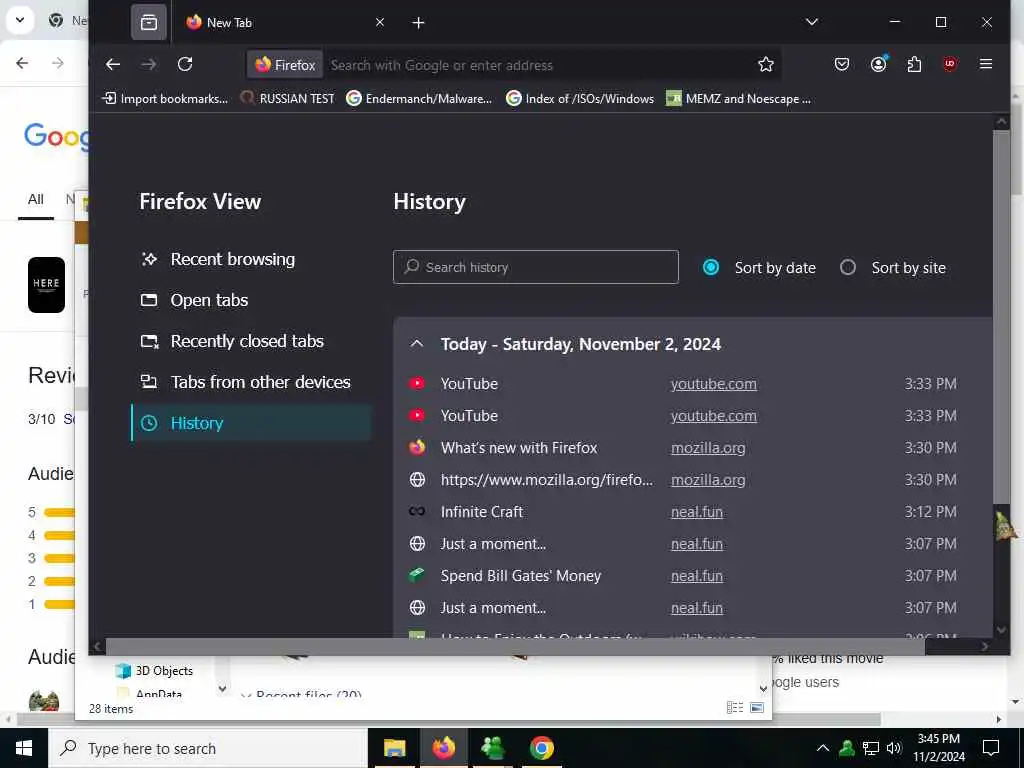Screen dimensions: 1024x768
Task: Click the Infinite Craft row favicon
Action: (x=417, y=511)
